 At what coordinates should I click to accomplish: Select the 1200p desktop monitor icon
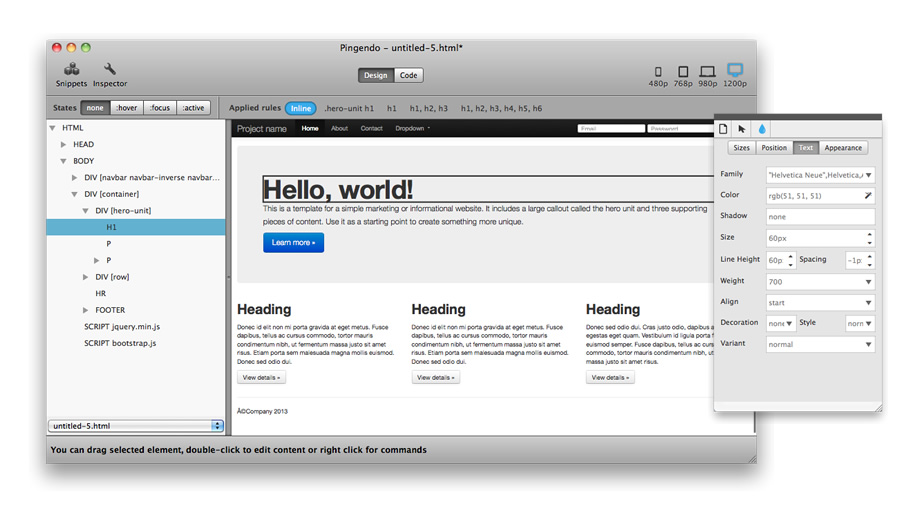point(736,71)
